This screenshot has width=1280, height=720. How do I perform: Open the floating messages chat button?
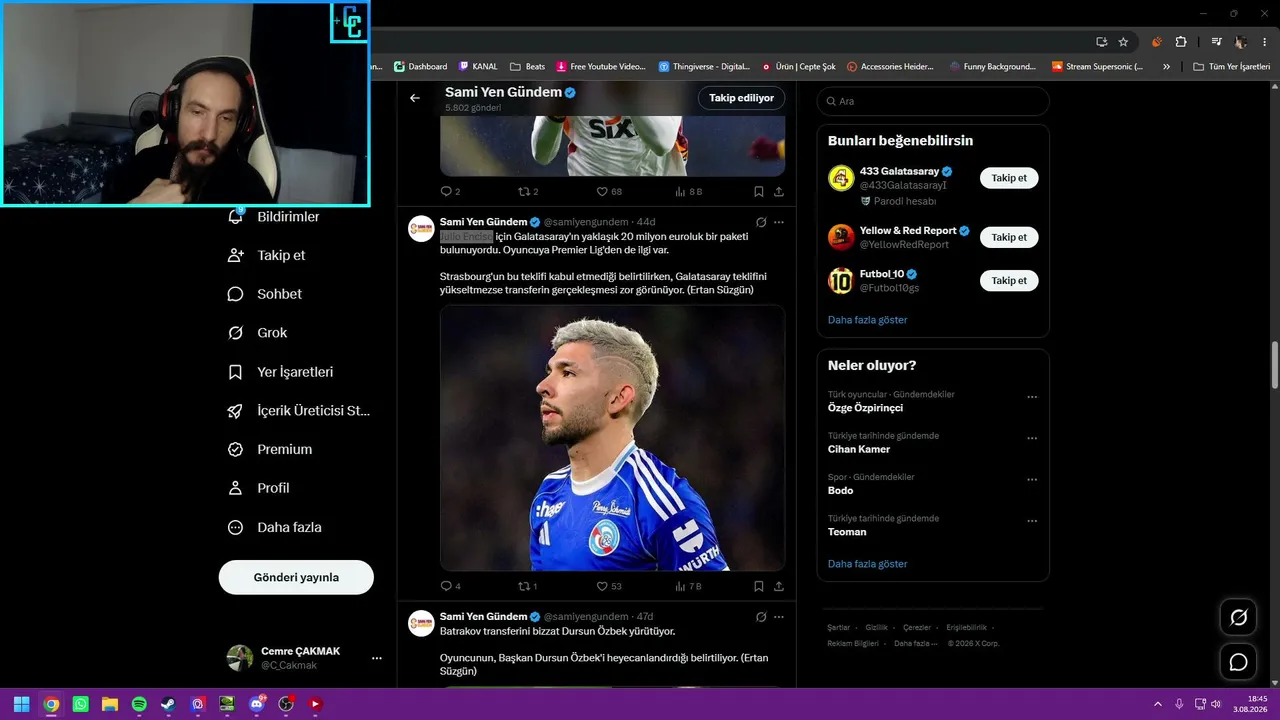(x=1238, y=662)
